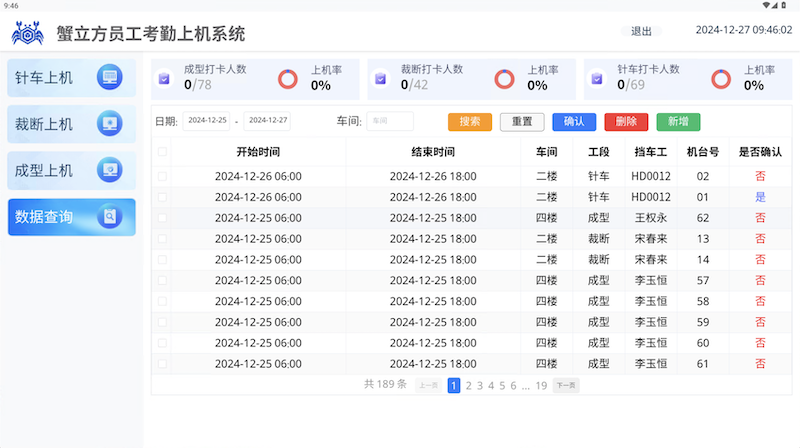Check the 王权永 row with 机台号 62
800x448 pixels.
tap(162, 218)
